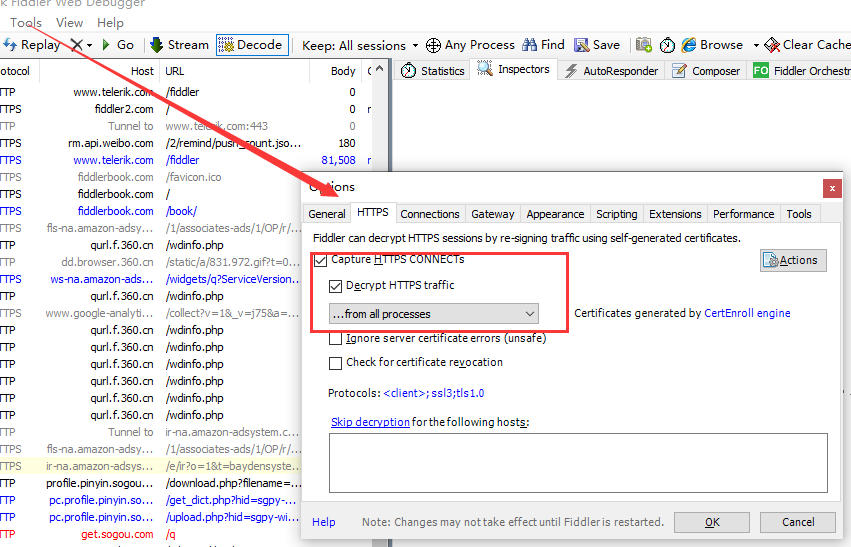Click the screenshot camera toolbar icon

click(644, 45)
